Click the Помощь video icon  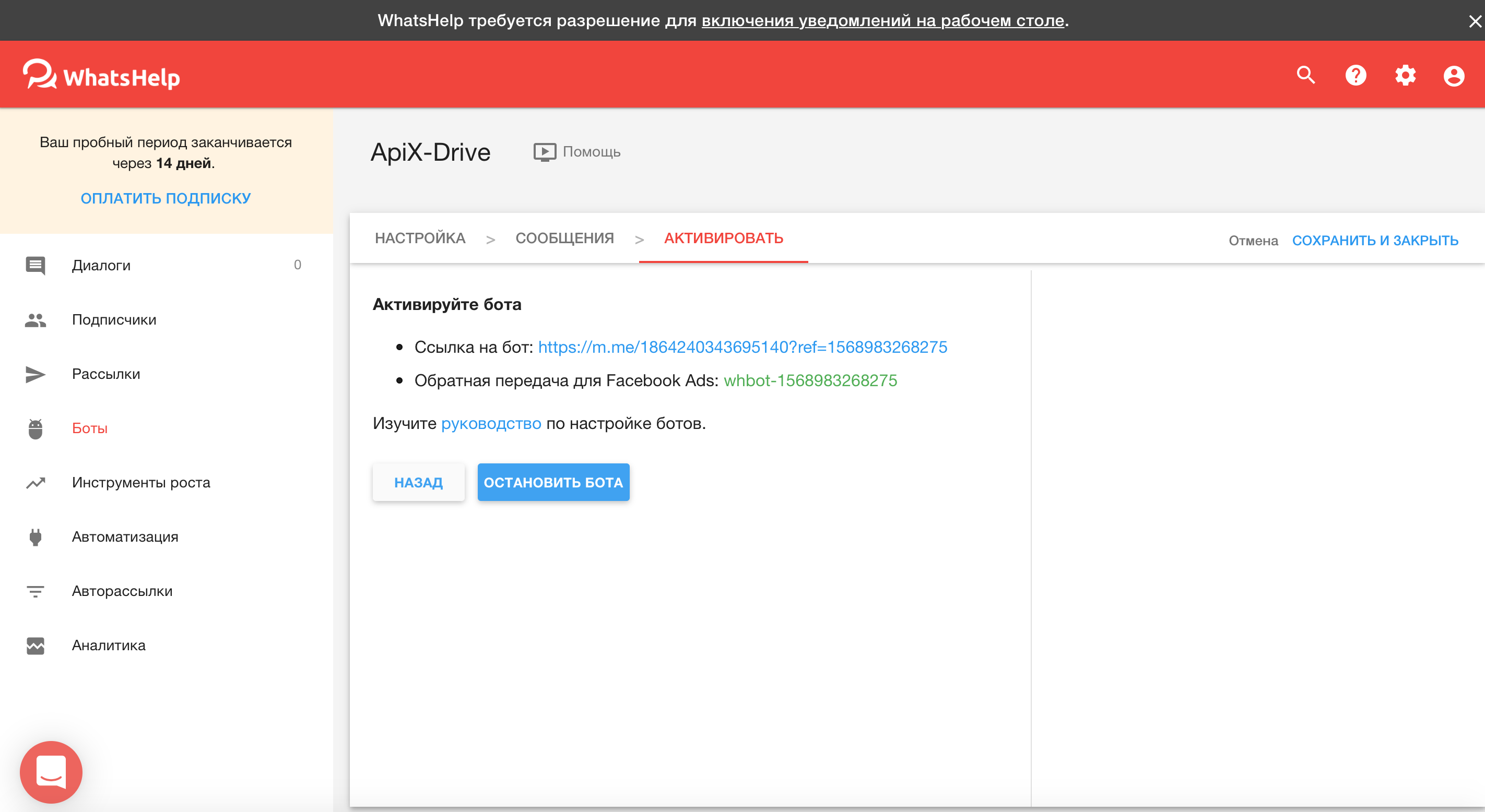point(544,152)
